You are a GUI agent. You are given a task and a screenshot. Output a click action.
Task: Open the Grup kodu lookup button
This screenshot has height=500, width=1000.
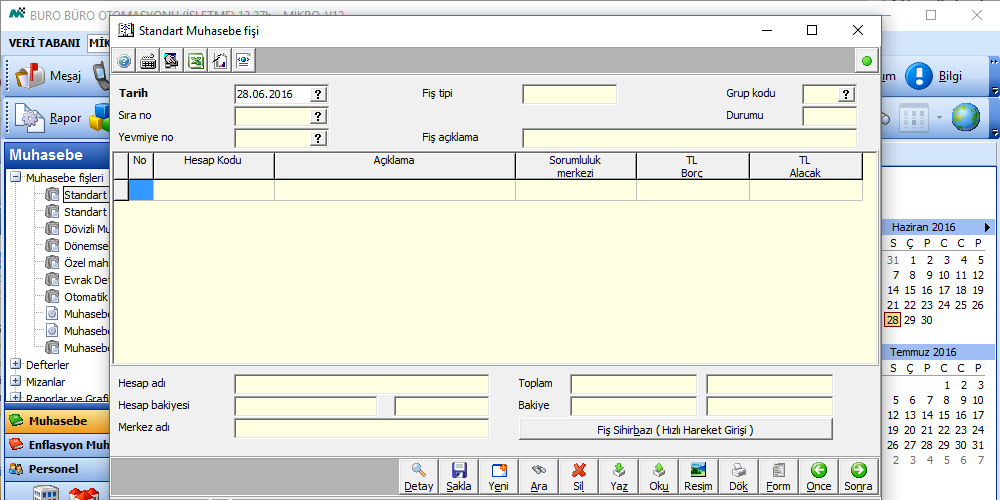click(846, 94)
